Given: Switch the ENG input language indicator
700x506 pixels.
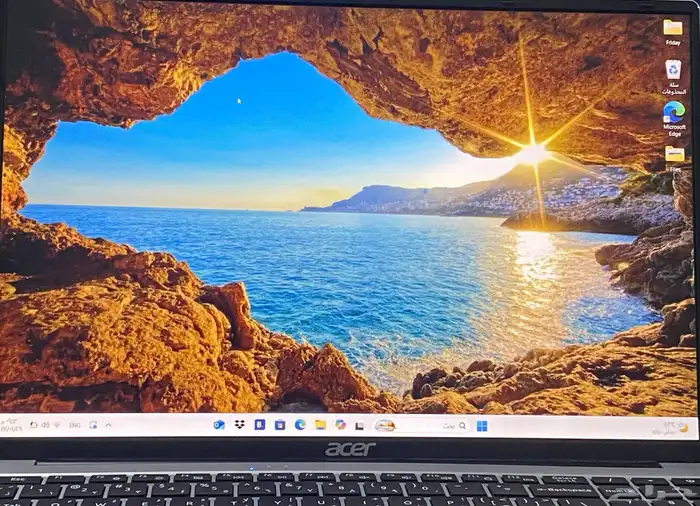Looking at the screenshot, I should tap(75, 425).
